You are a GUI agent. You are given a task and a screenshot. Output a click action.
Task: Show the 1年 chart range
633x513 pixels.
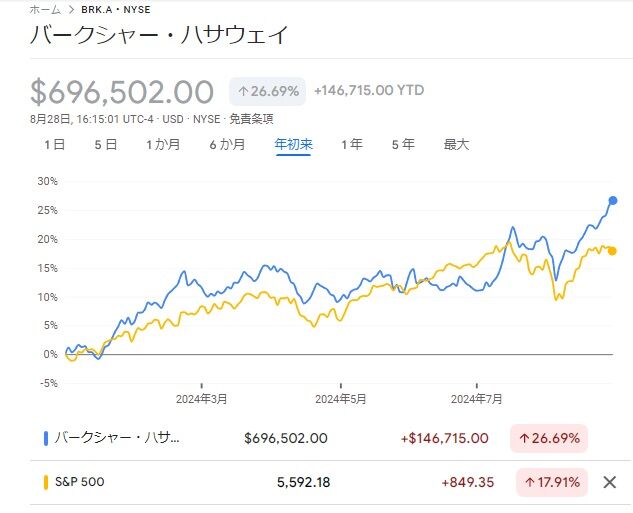tap(352, 144)
